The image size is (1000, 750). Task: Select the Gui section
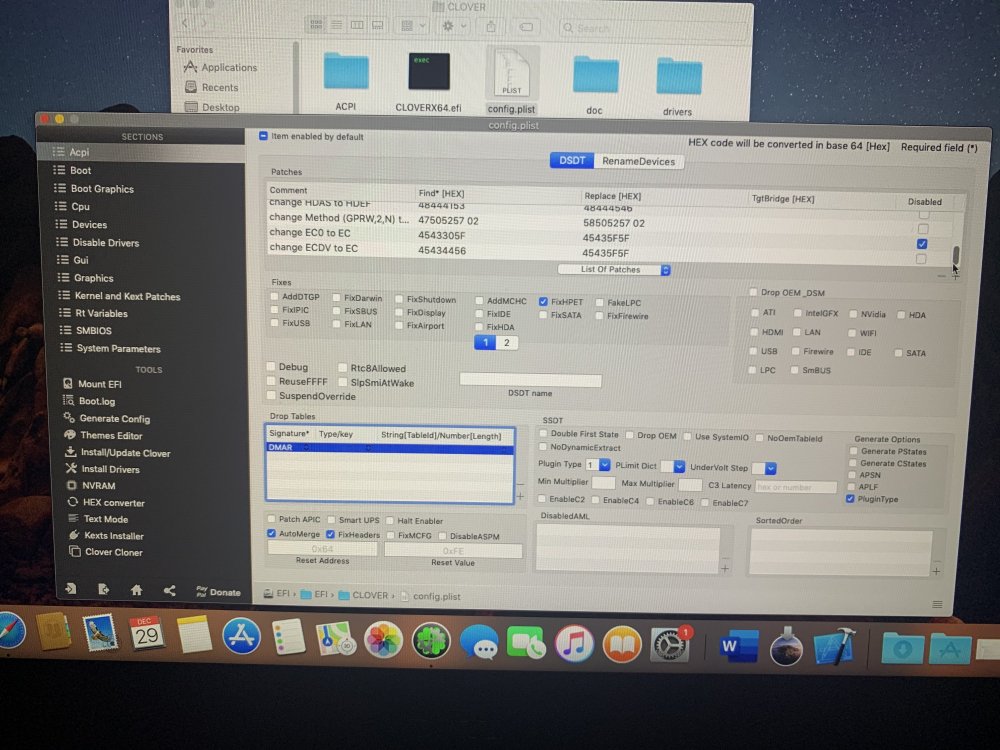click(80, 260)
